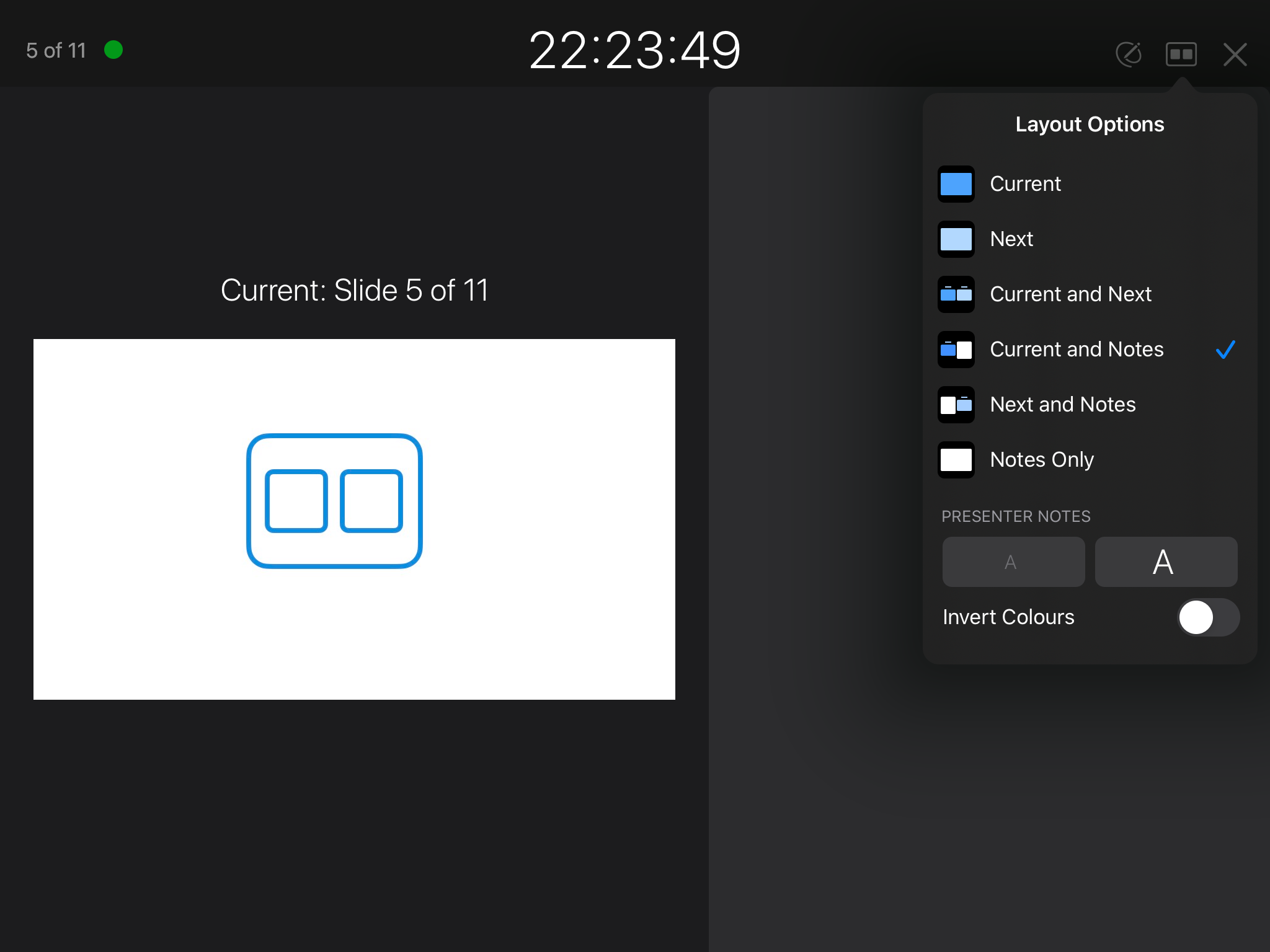Toggle the Invert Colours switch
Viewport: 1270px width, 952px height.
(x=1208, y=617)
